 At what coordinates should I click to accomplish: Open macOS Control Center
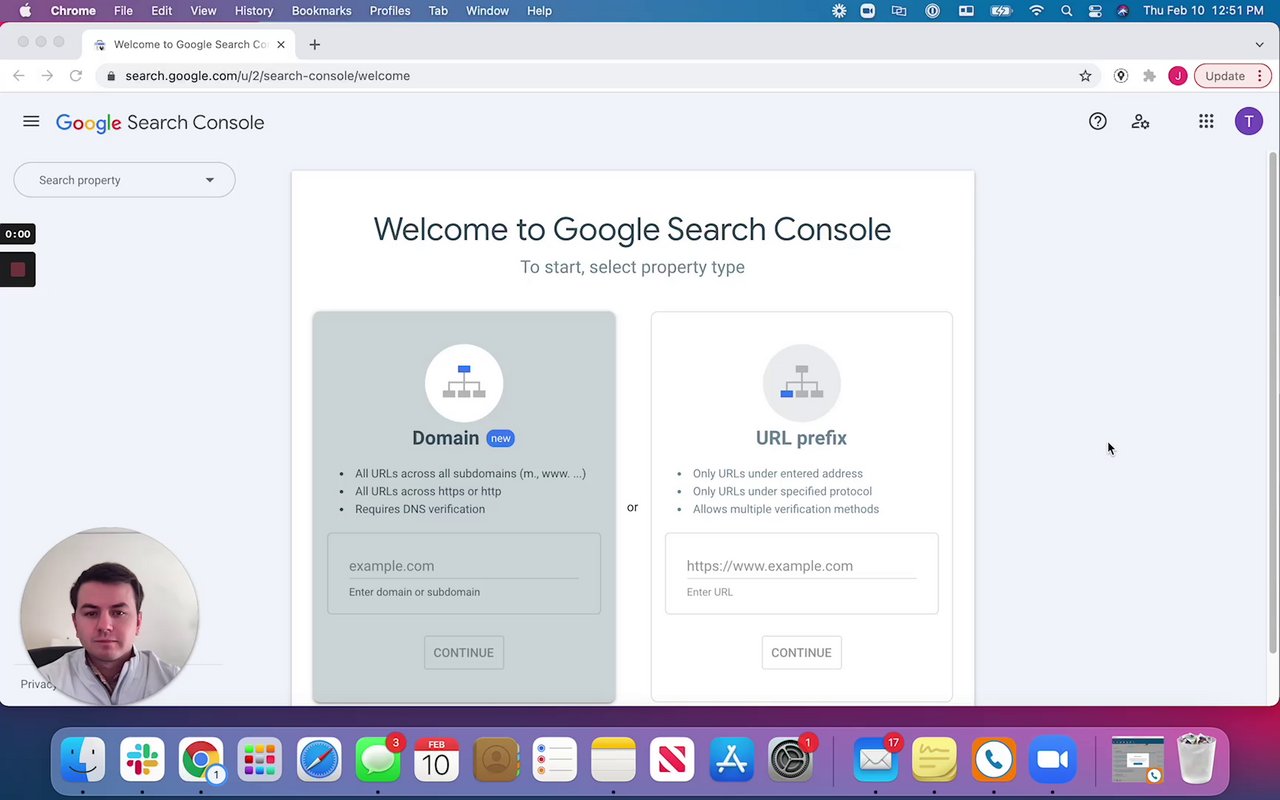(1095, 11)
